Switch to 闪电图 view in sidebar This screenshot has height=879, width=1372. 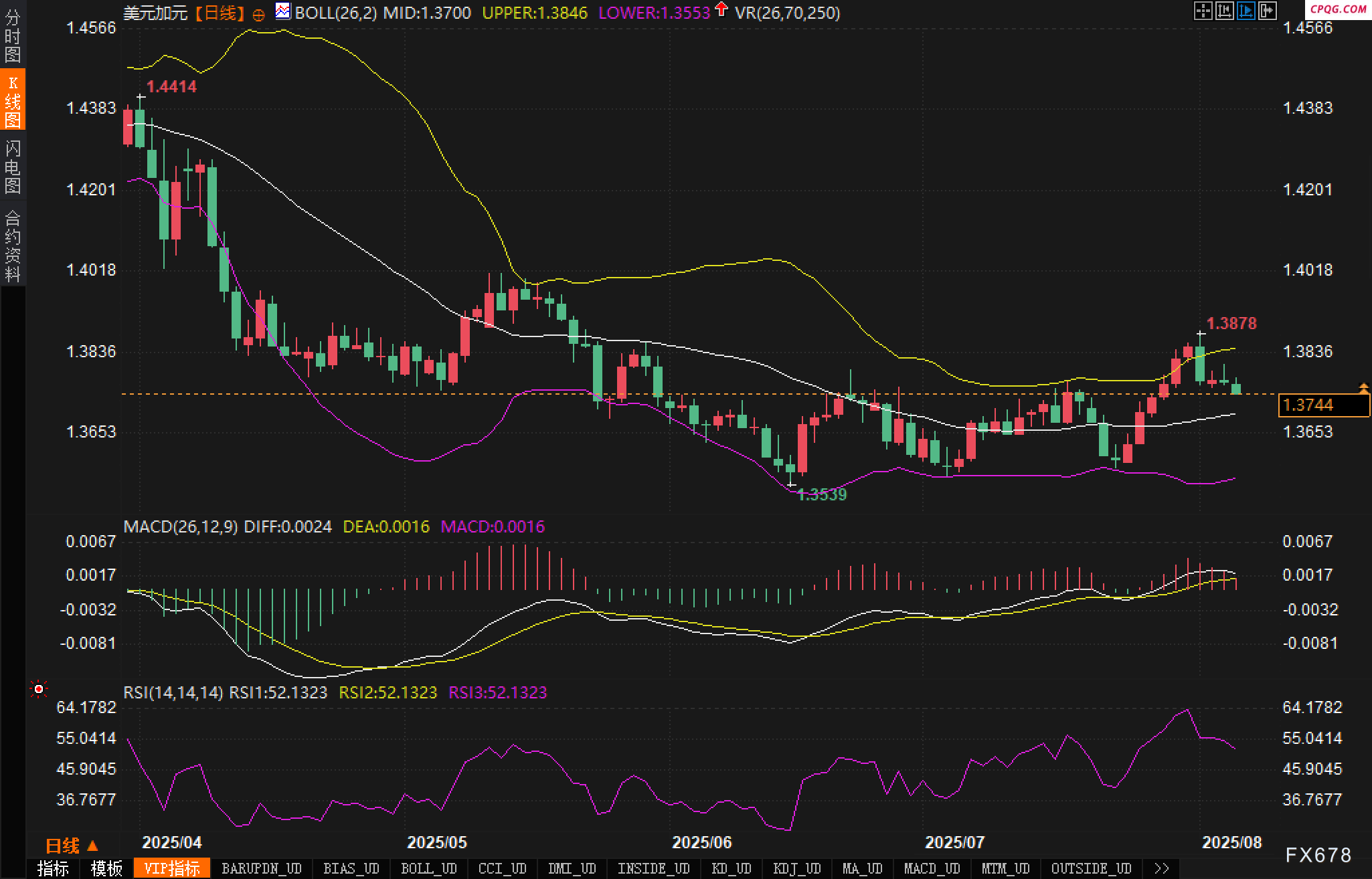coord(13,167)
